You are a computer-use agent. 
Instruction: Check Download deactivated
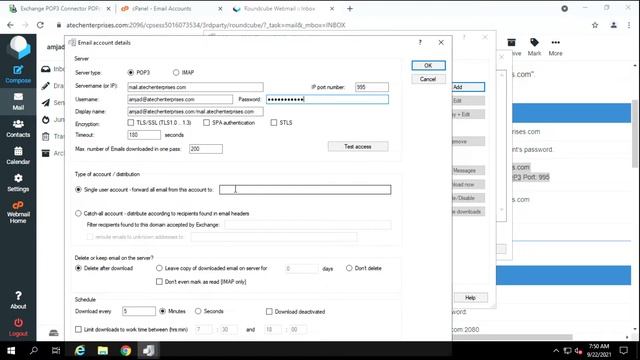pos(269,311)
